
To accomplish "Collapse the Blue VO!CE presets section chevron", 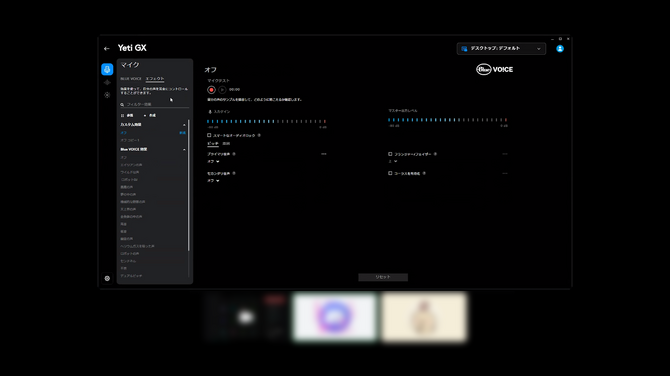I will point(184,150).
